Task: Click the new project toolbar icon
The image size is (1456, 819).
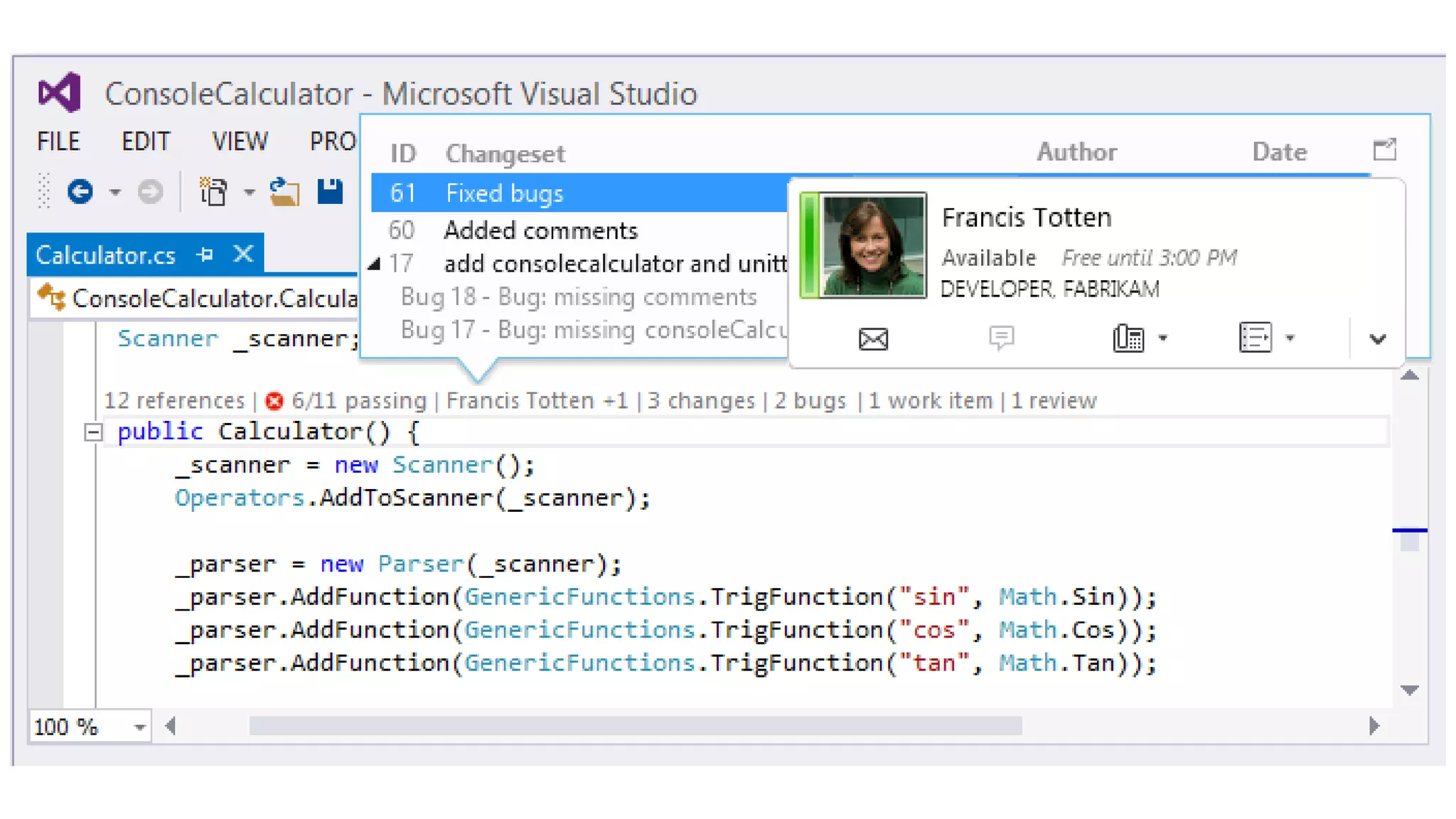Action: [x=213, y=192]
